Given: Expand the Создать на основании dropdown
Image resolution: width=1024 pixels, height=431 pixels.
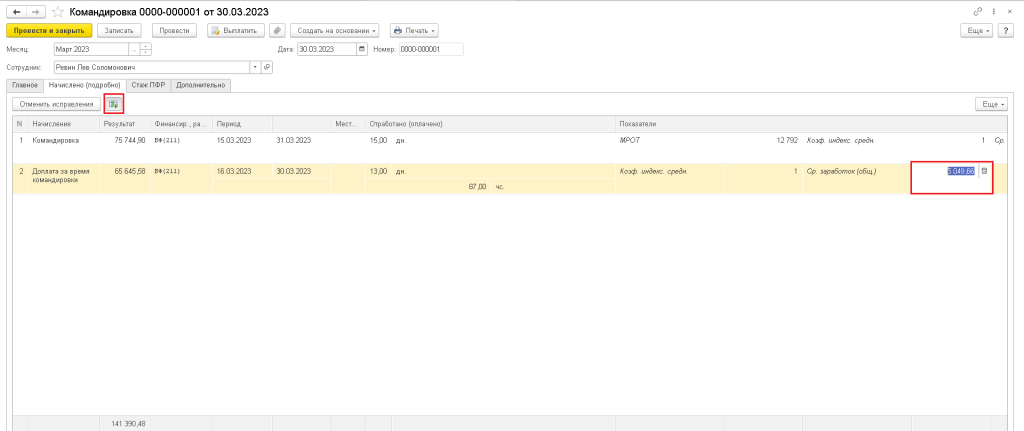Looking at the screenshot, I should (x=336, y=31).
